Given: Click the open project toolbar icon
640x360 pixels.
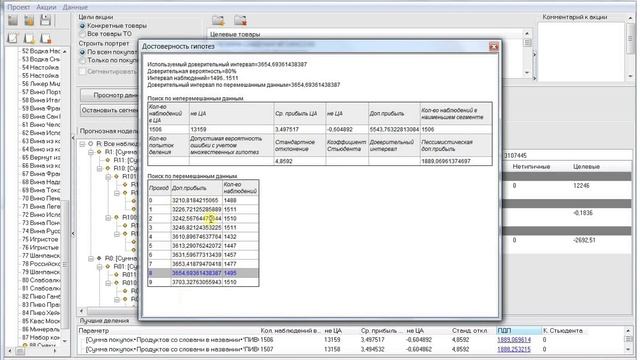Looking at the screenshot, I should click(29, 20).
